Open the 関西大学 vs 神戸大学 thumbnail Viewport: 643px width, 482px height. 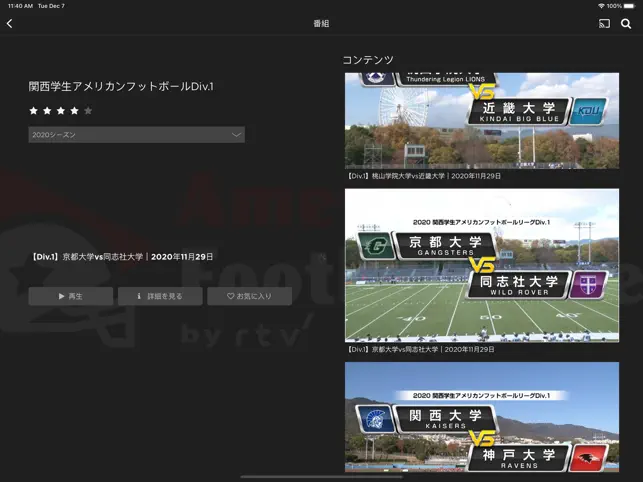(482, 417)
